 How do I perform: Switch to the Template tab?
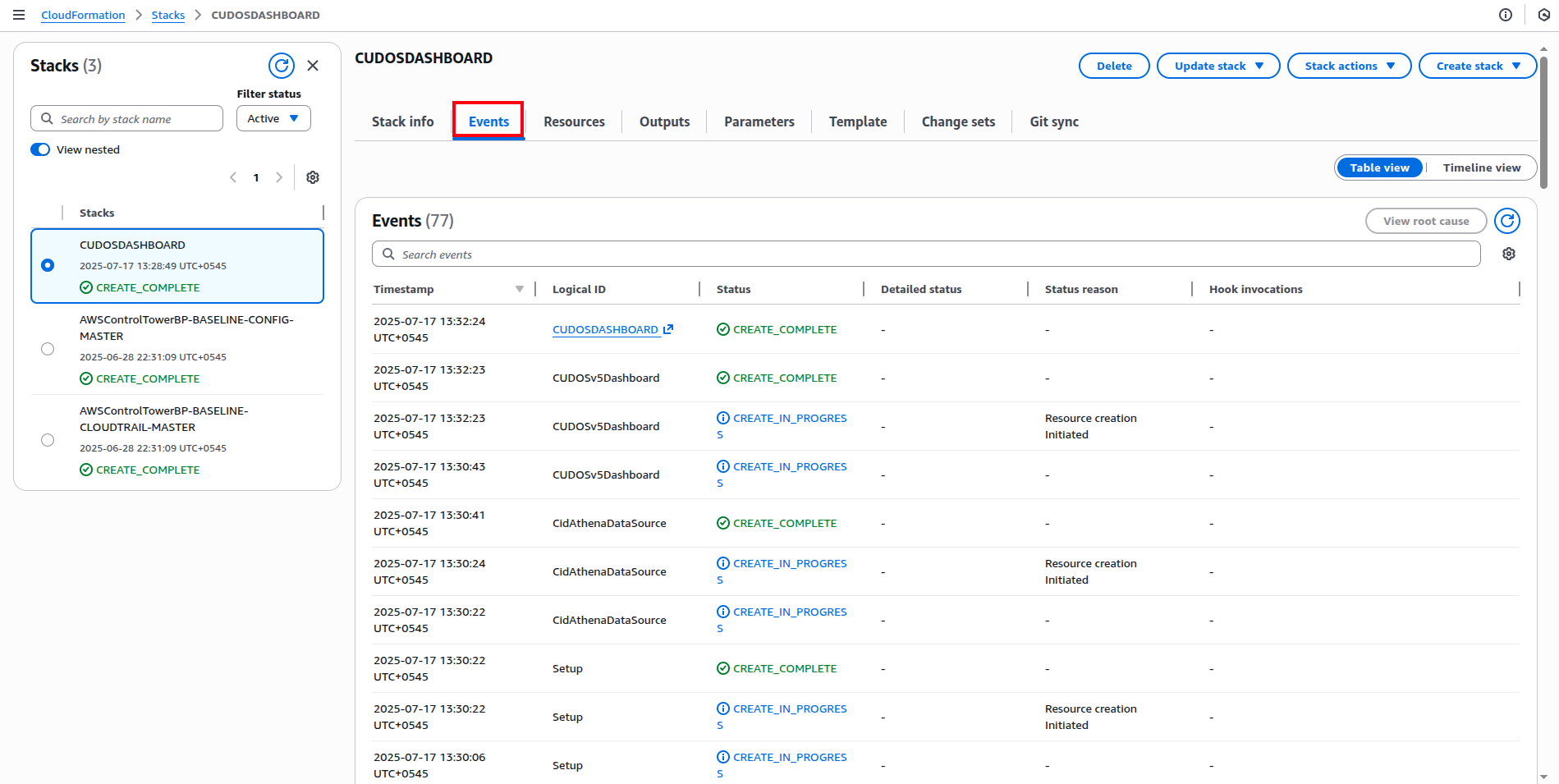857,121
